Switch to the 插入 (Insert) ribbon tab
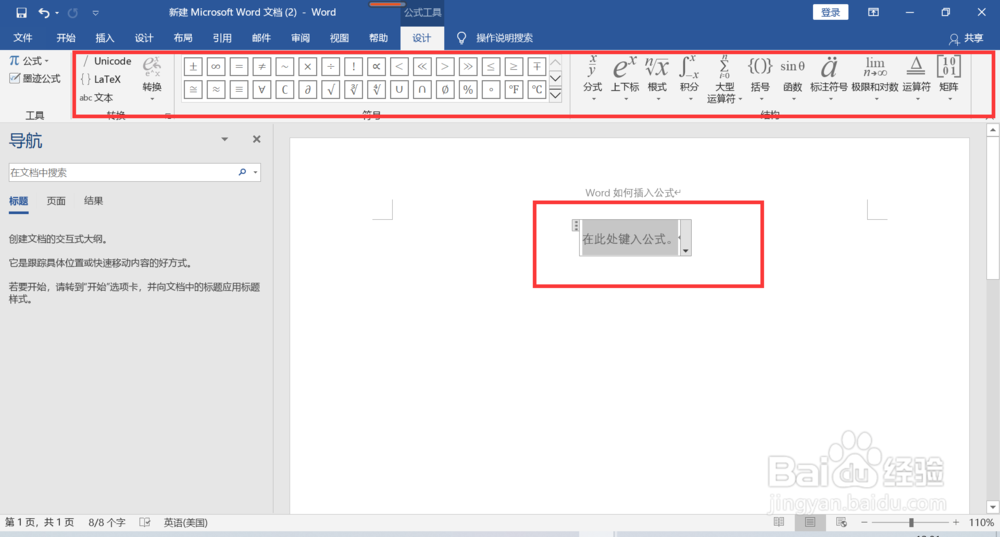Viewport: 1000px width, 537px height. click(x=105, y=38)
